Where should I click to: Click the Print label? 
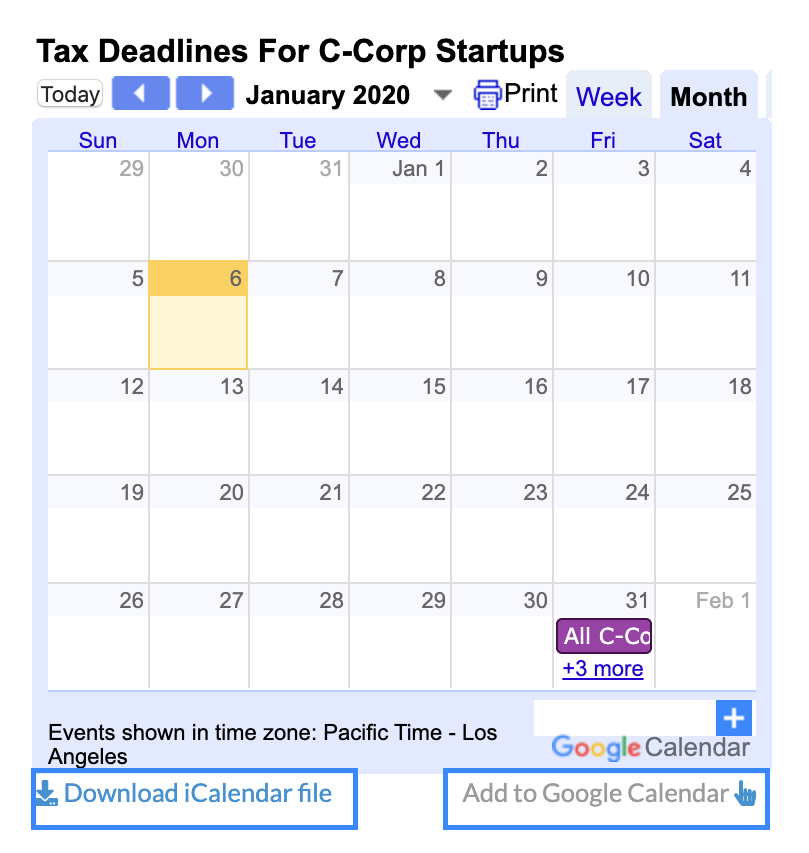[x=530, y=93]
